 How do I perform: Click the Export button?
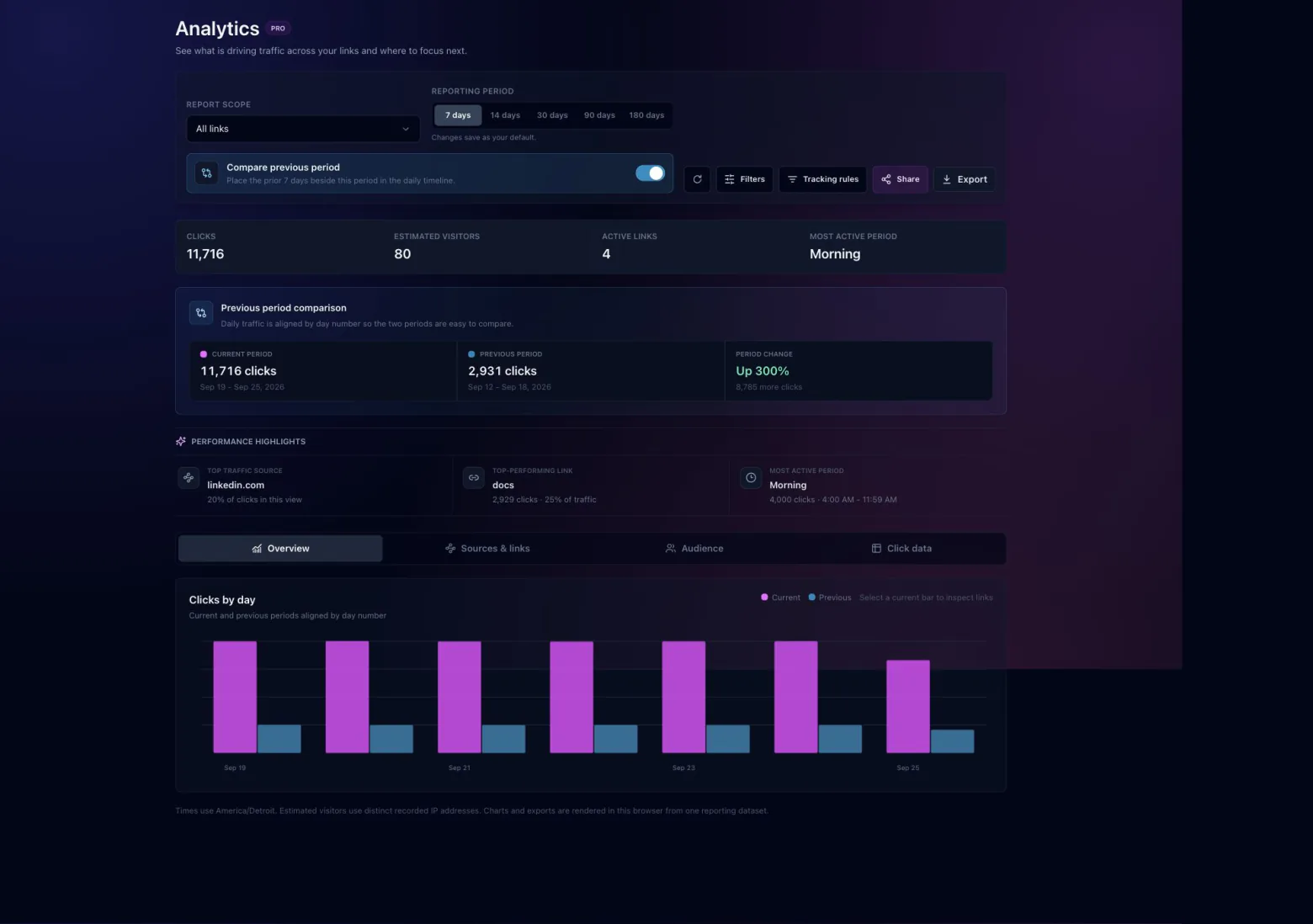(x=964, y=179)
